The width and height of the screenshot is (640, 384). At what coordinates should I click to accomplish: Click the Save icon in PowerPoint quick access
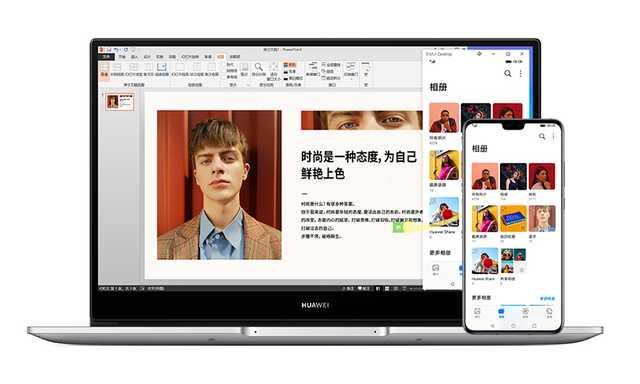(x=108, y=49)
